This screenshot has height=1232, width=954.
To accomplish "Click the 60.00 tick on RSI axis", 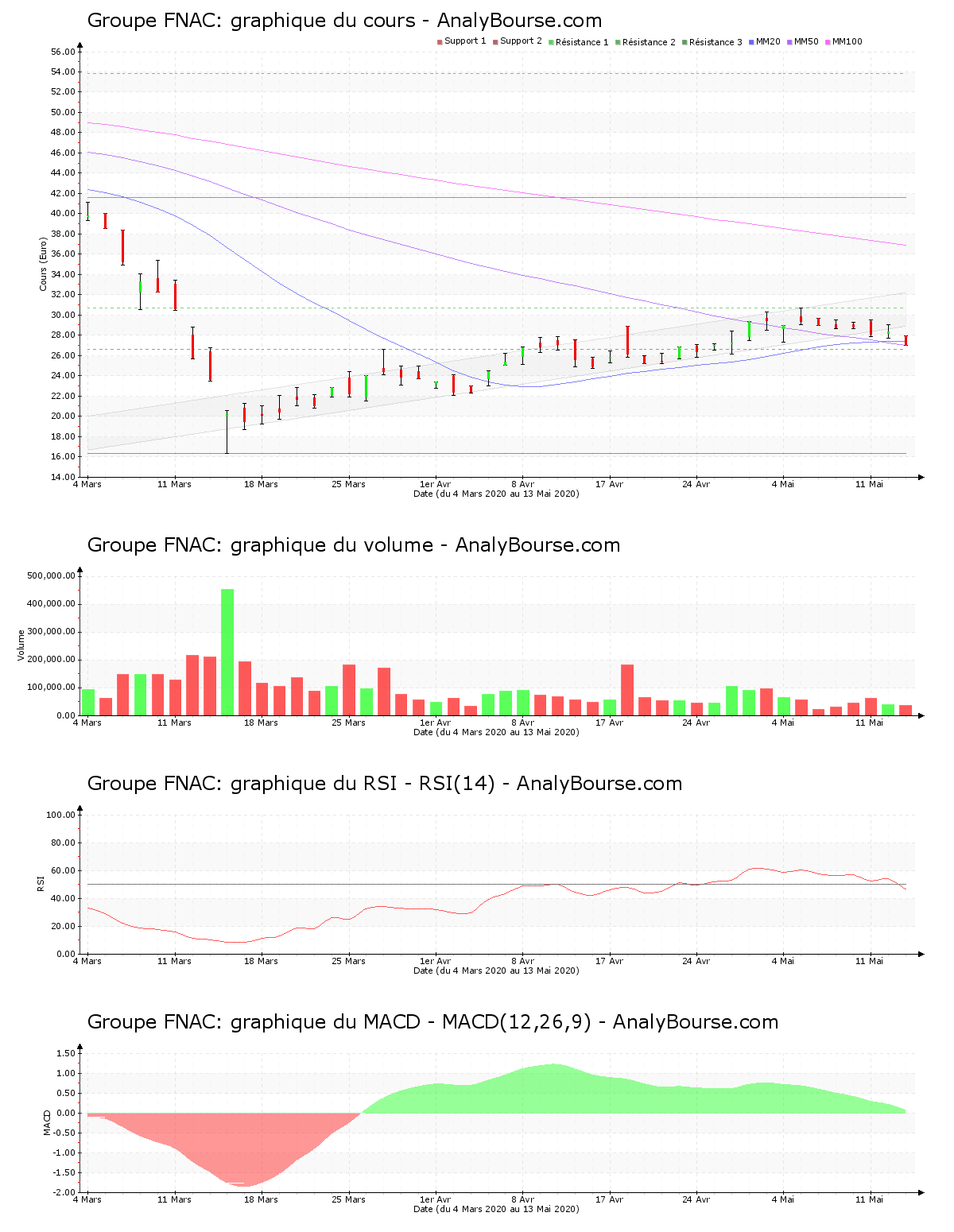I will coord(64,870).
